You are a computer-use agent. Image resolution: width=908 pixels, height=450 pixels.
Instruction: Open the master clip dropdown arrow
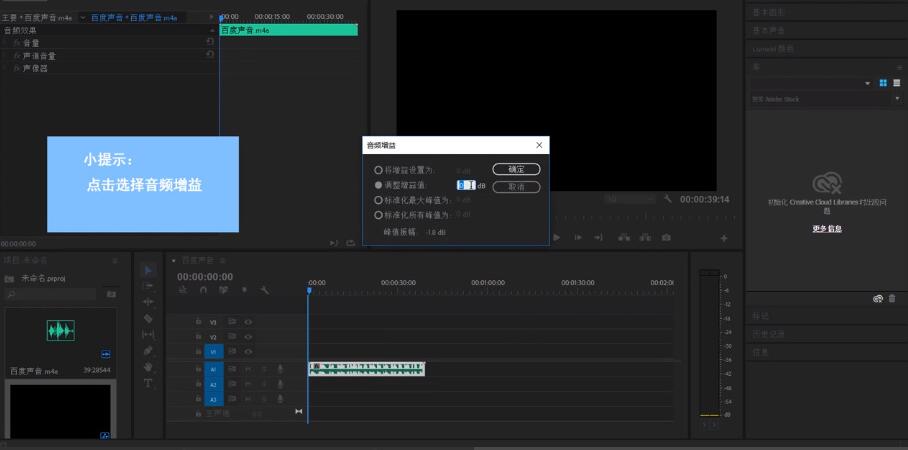[x=82, y=18]
